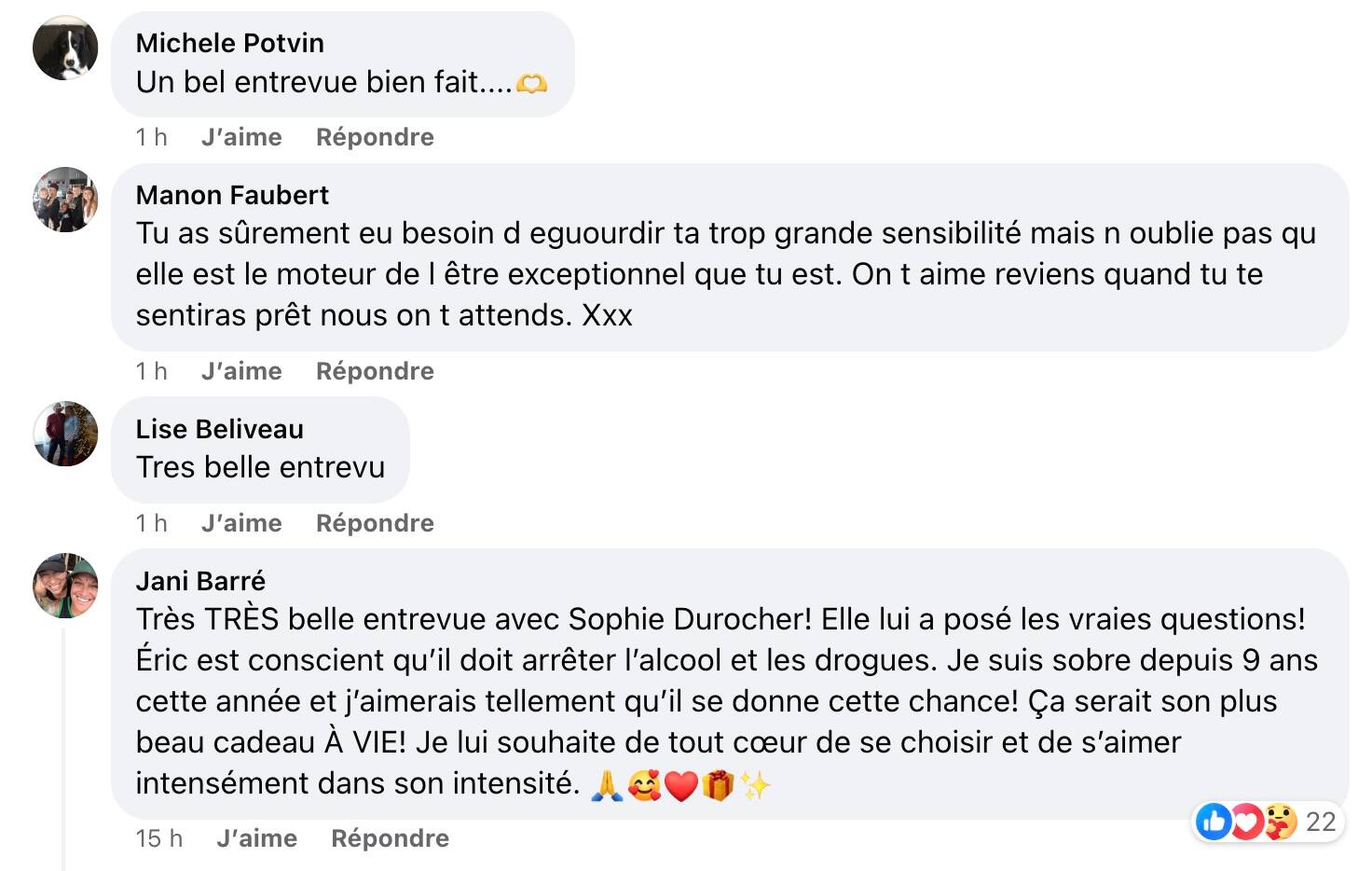This screenshot has width=1372, height=871.
Task: Open Manon Faubert's profile picture
Action: point(65,200)
